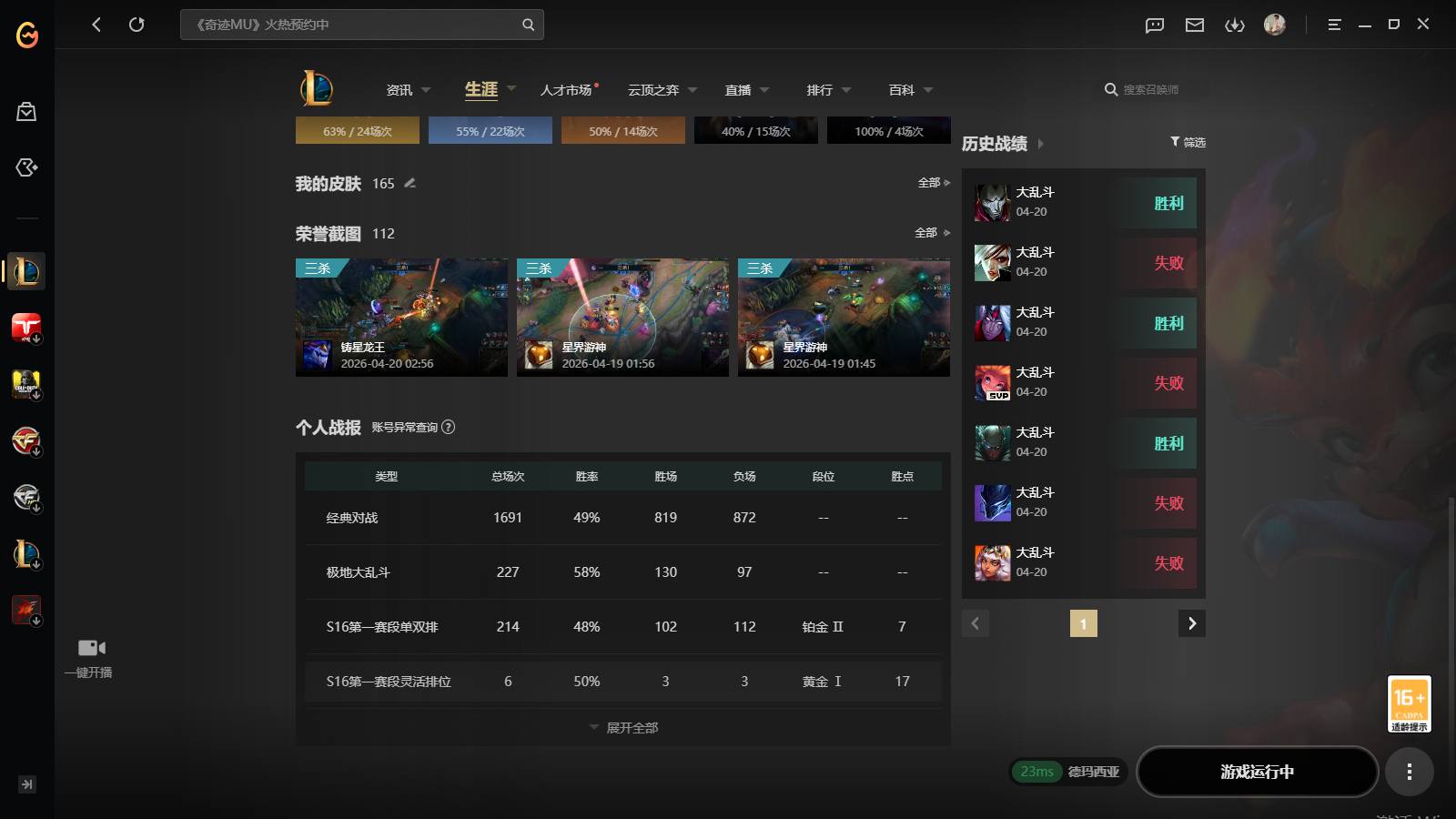Click the League of Legends logo in the header
The height and width of the screenshot is (819, 1456).
(x=317, y=88)
